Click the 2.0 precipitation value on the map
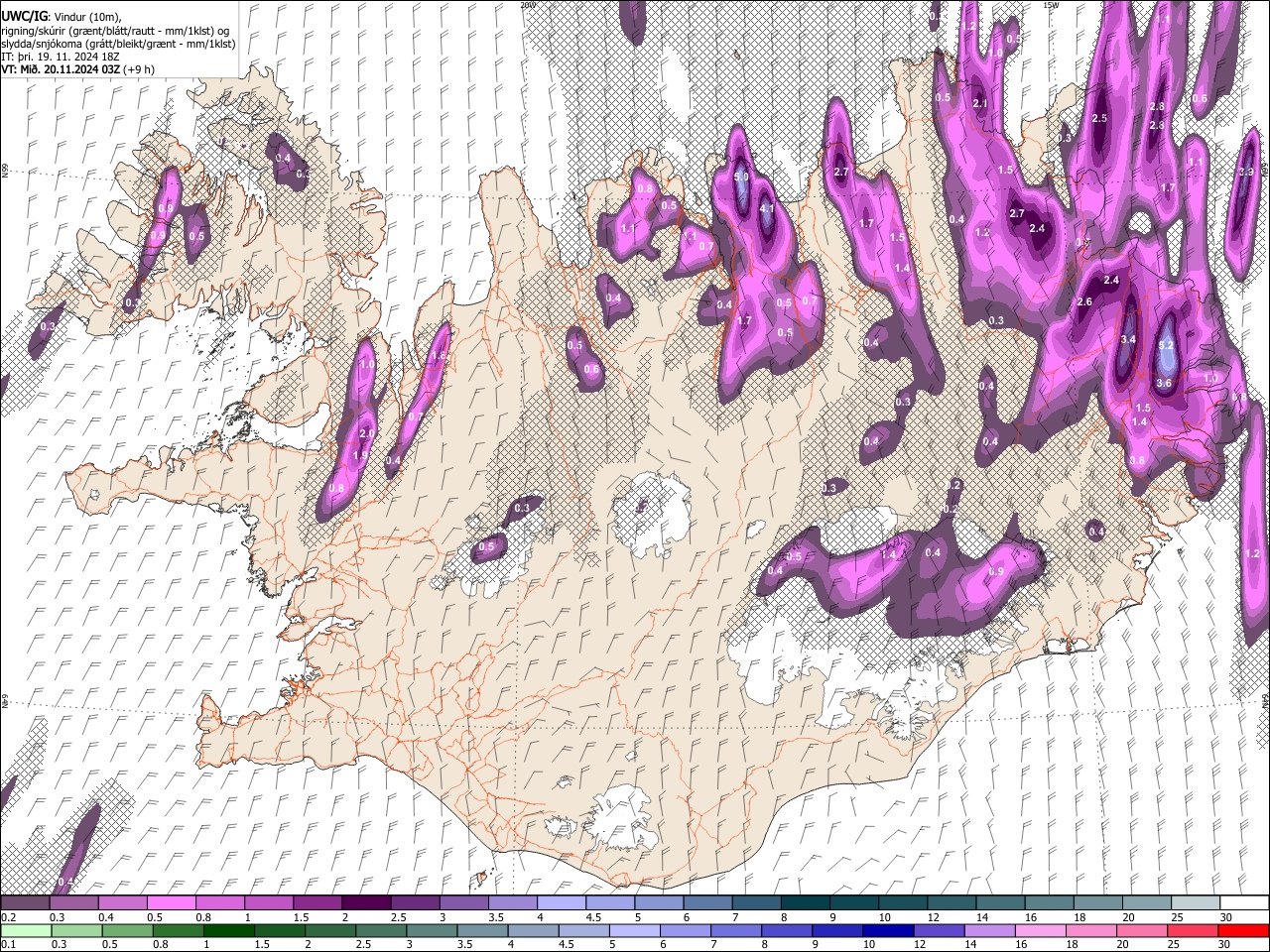The image size is (1270, 952). 366,434
